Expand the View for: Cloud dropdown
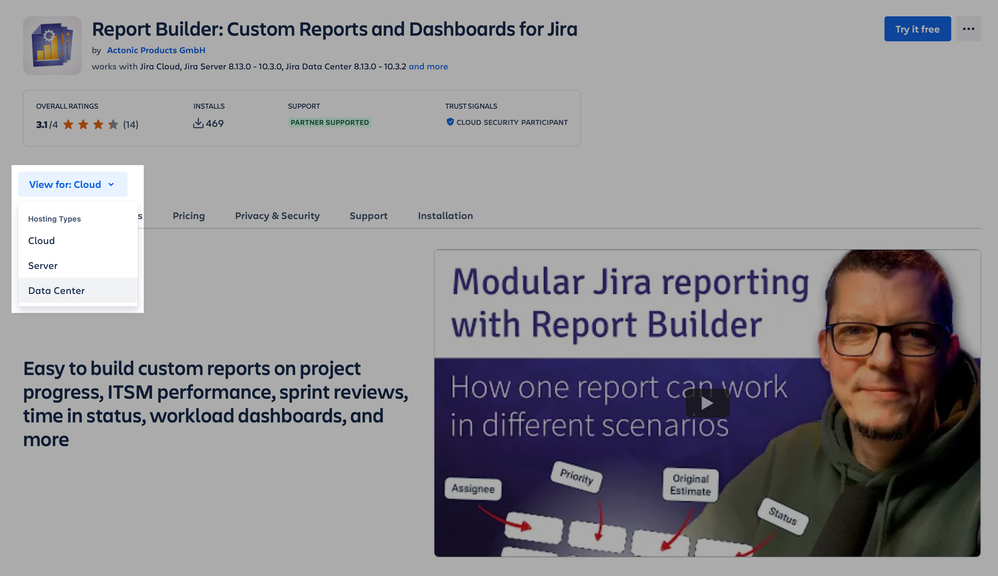998x576 pixels. [x=73, y=185]
